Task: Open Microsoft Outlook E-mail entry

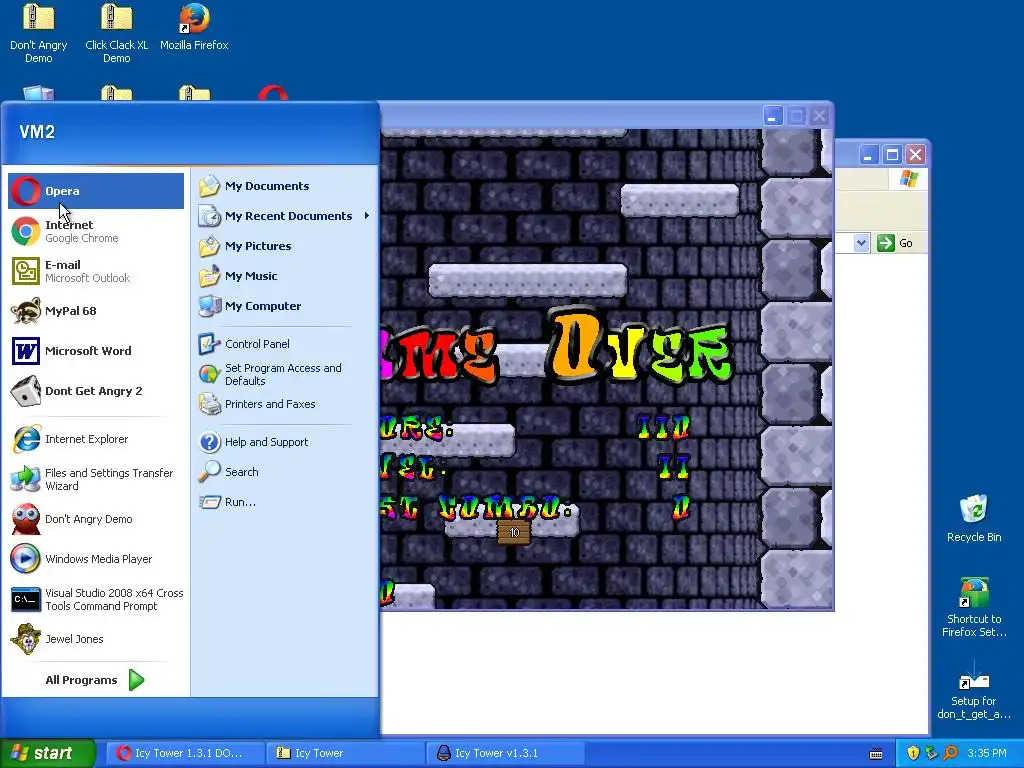Action: [x=96, y=271]
